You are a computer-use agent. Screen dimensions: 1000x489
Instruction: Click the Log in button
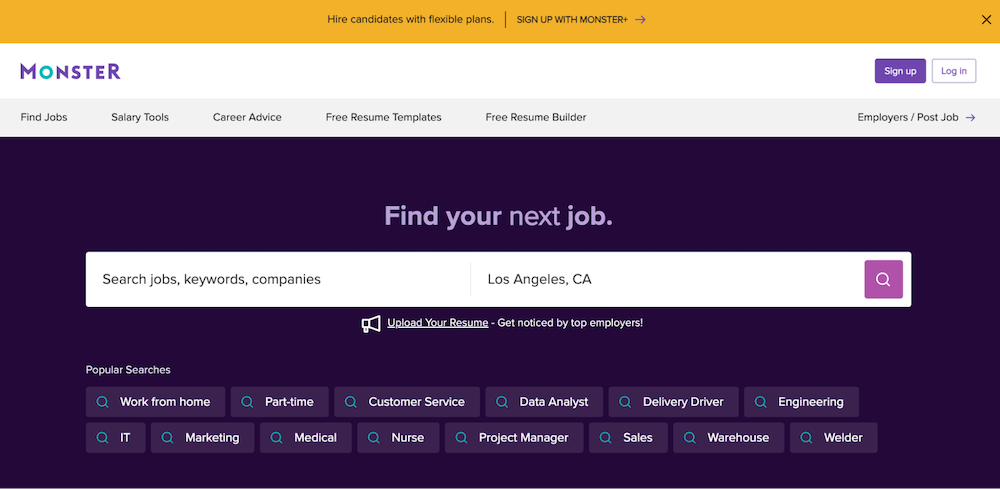pyautogui.click(x=953, y=71)
